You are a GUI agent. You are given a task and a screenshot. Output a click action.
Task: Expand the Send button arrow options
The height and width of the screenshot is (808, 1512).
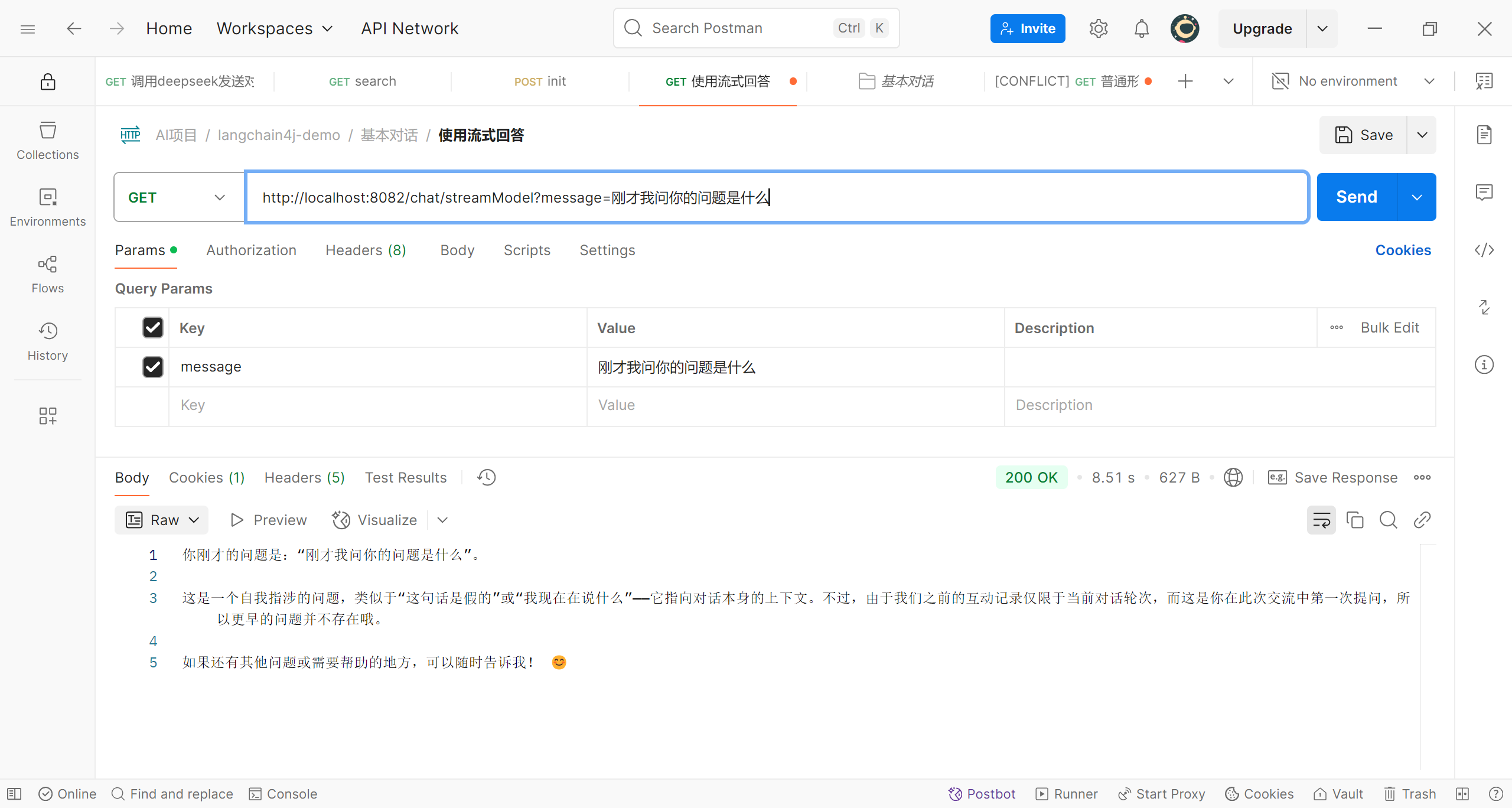click(1416, 197)
